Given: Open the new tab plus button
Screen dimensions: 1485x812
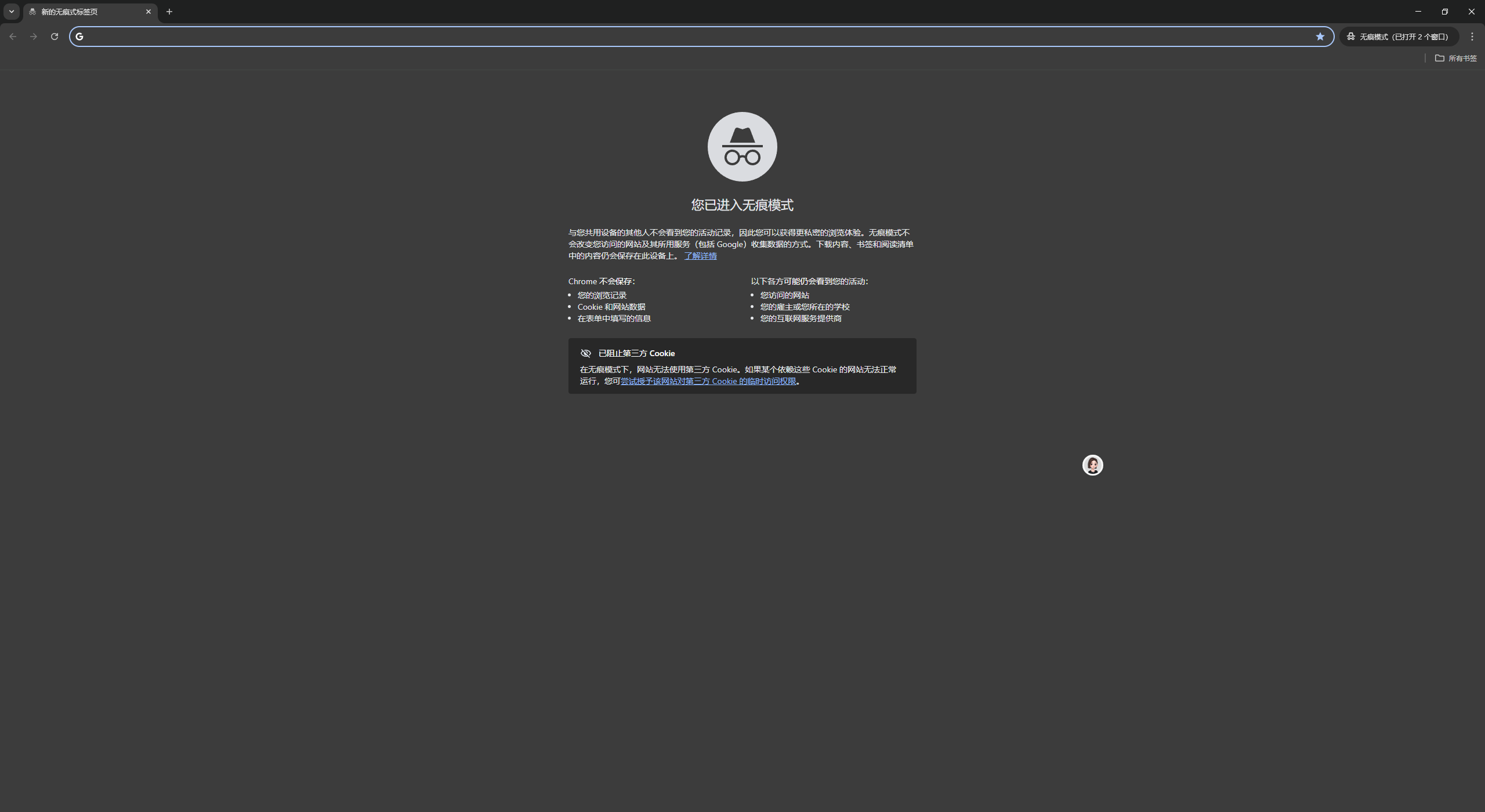Looking at the screenshot, I should (169, 12).
